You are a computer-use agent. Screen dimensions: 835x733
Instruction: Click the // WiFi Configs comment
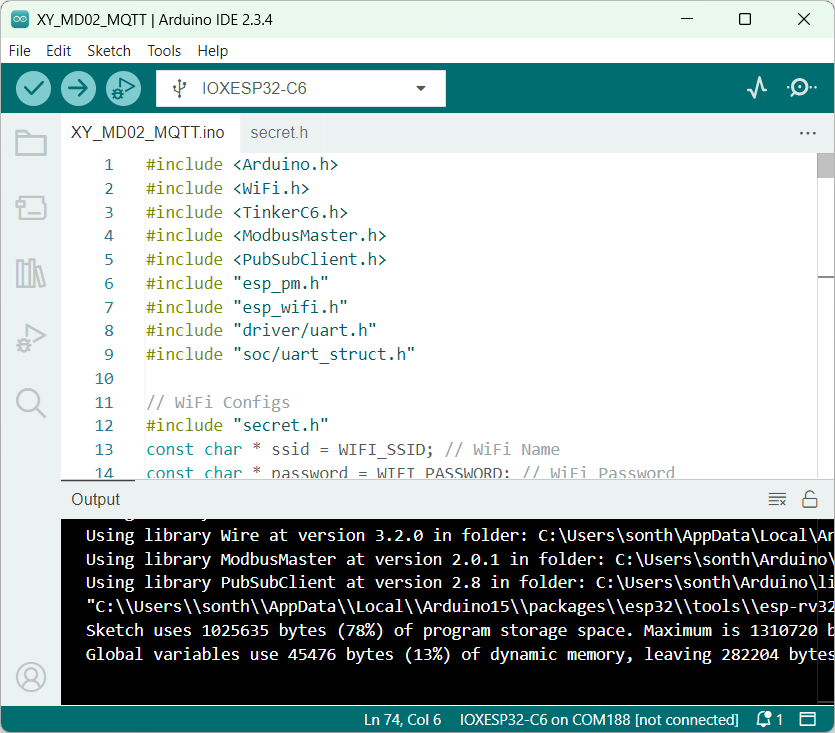click(x=218, y=402)
